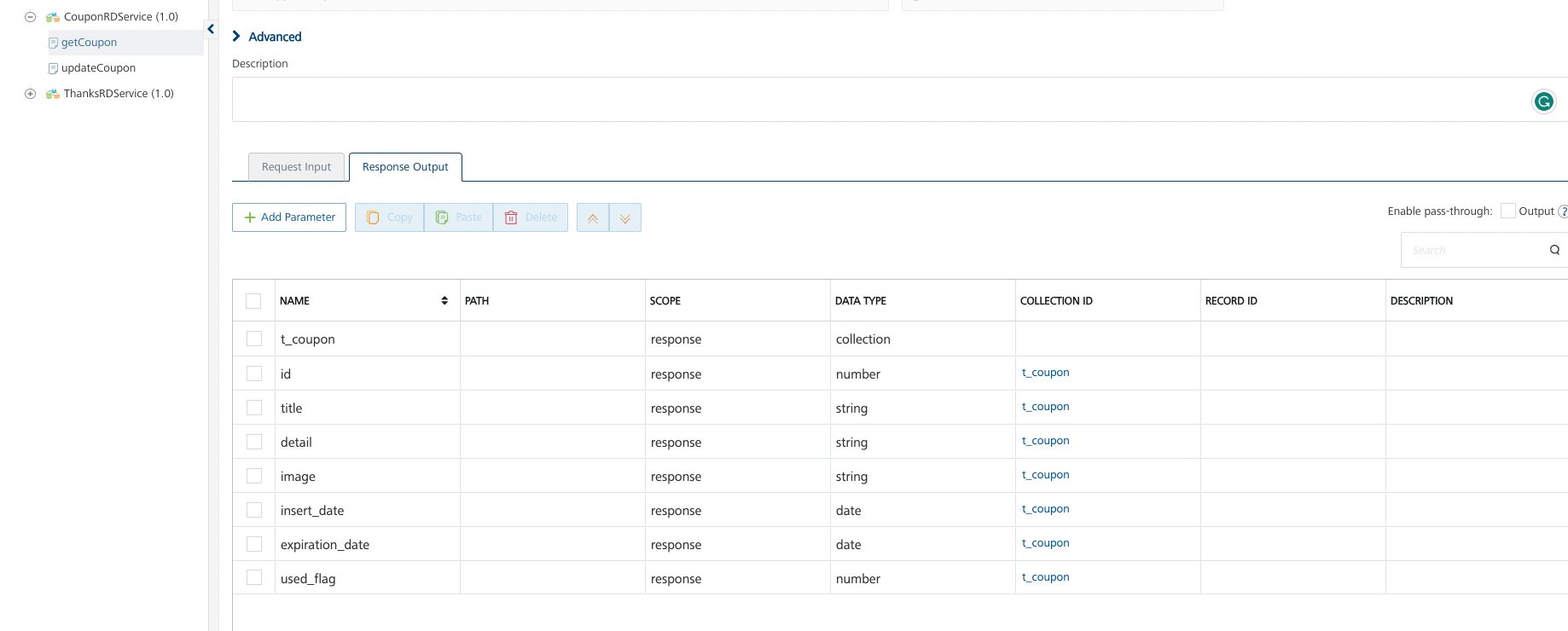Switch to the Request Input tab
The height and width of the screenshot is (631, 1568).
pos(296,167)
